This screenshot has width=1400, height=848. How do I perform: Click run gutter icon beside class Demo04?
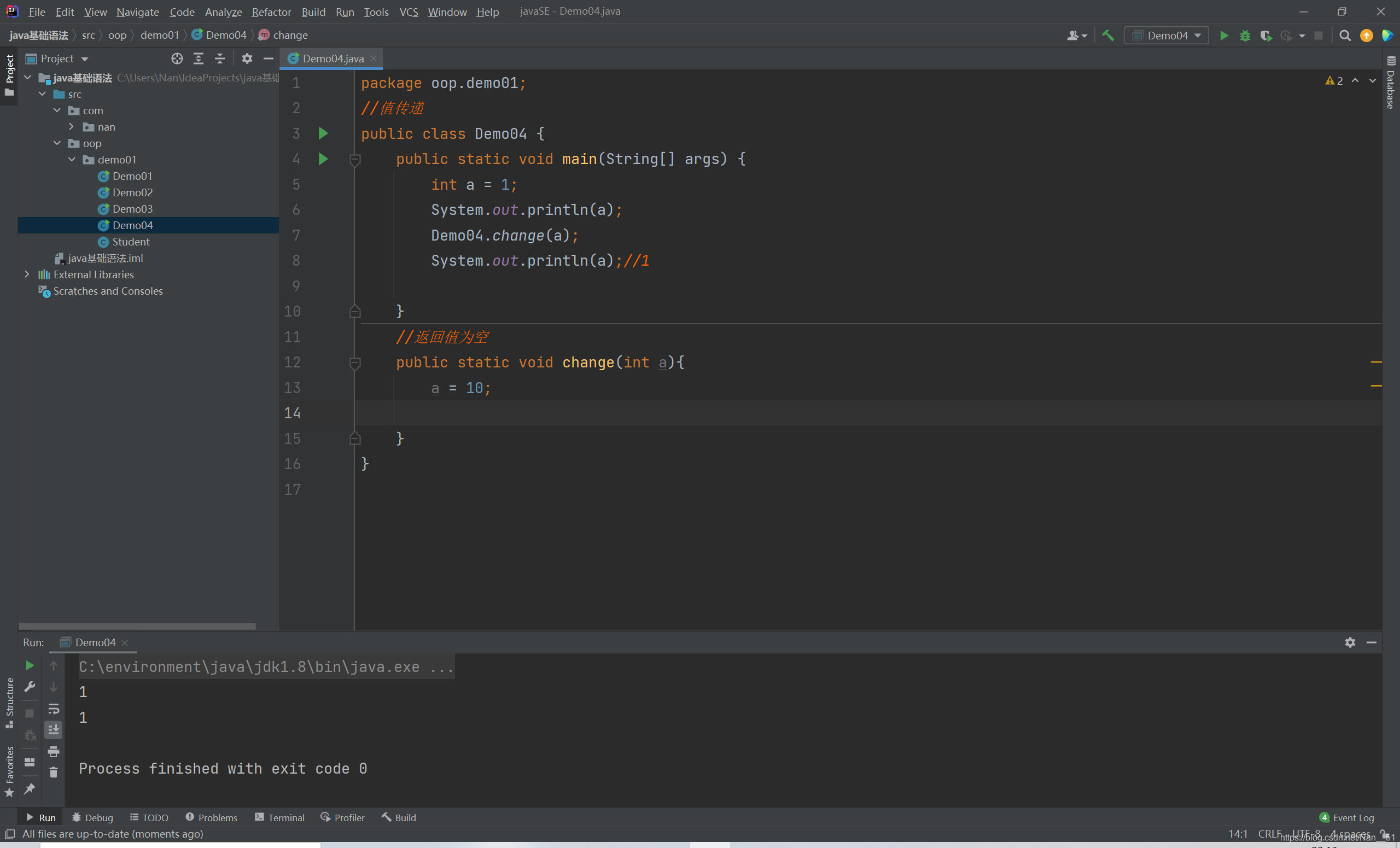[323, 133]
